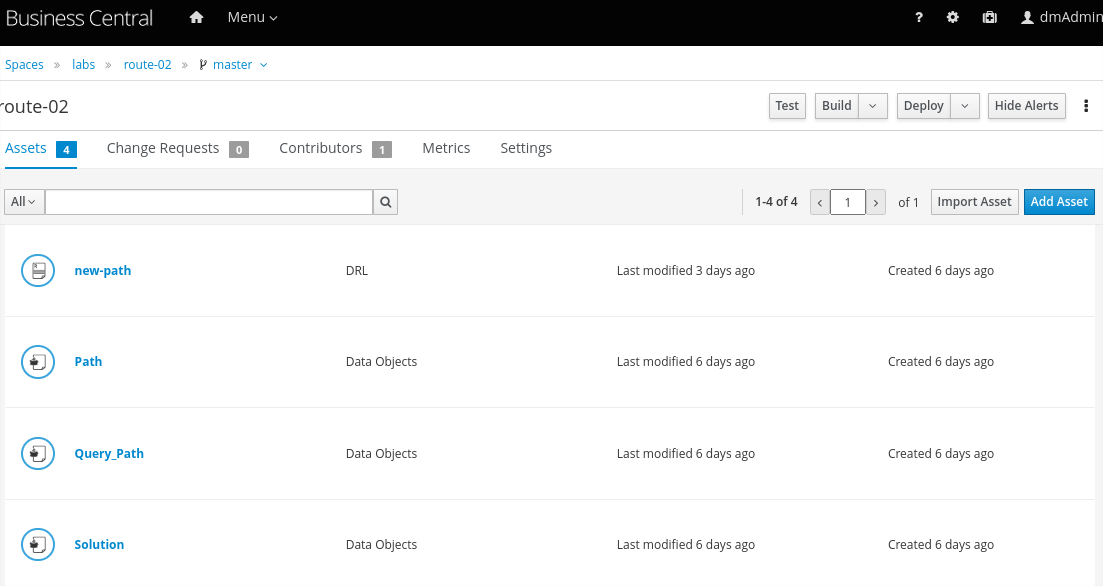Open the Query_Path asset link

[x=109, y=453]
